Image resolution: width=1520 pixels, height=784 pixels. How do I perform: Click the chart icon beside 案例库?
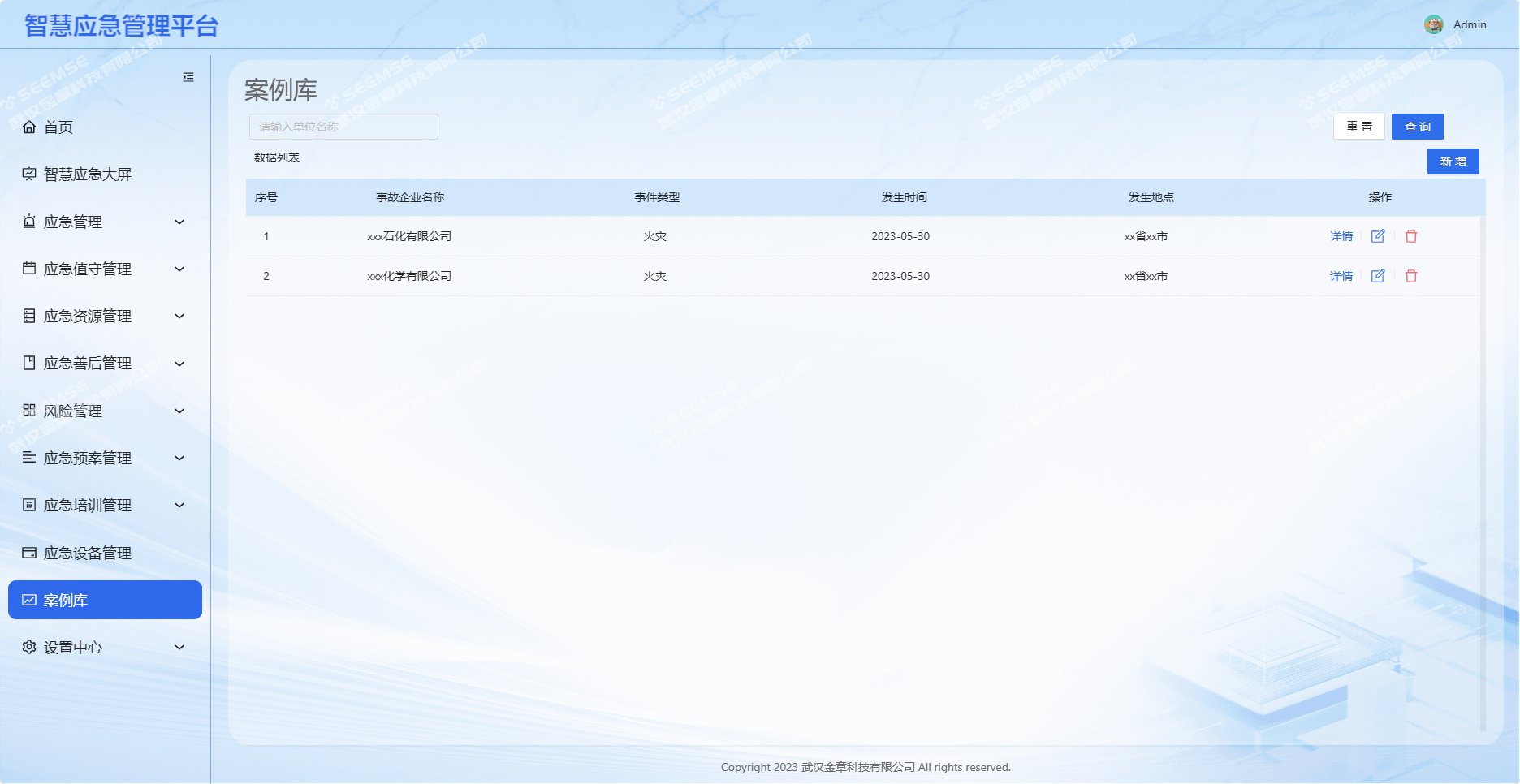[x=29, y=600]
